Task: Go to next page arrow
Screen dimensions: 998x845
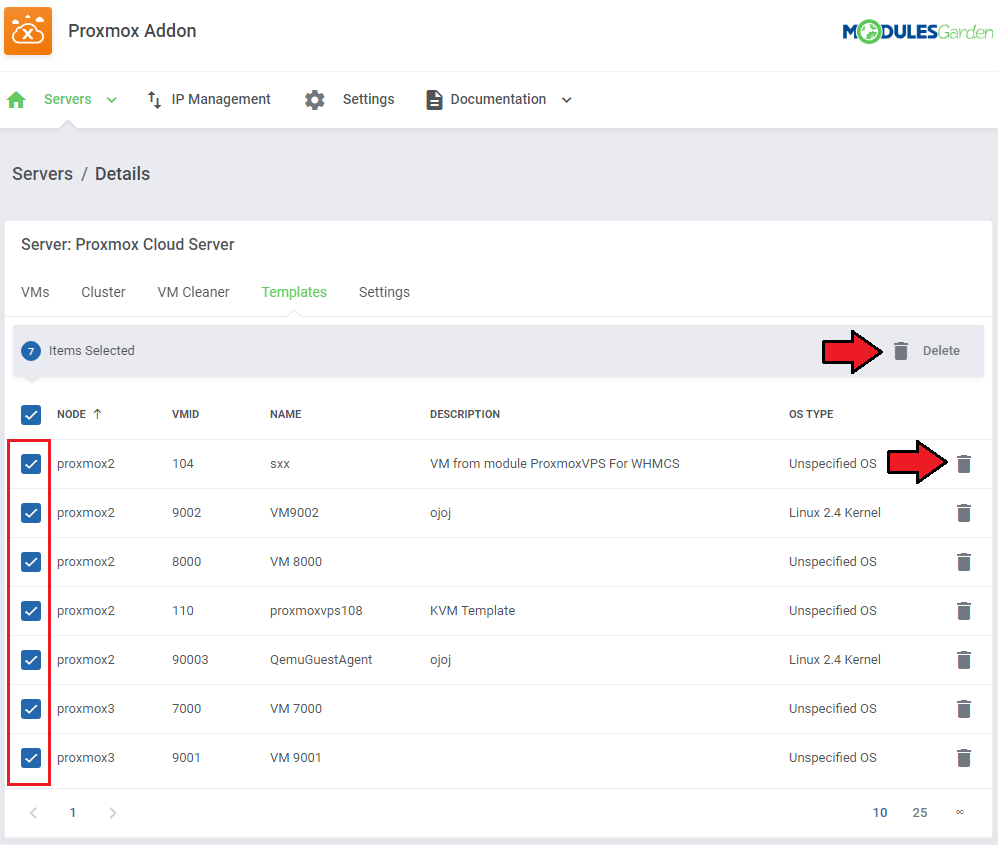Action: coord(113,813)
